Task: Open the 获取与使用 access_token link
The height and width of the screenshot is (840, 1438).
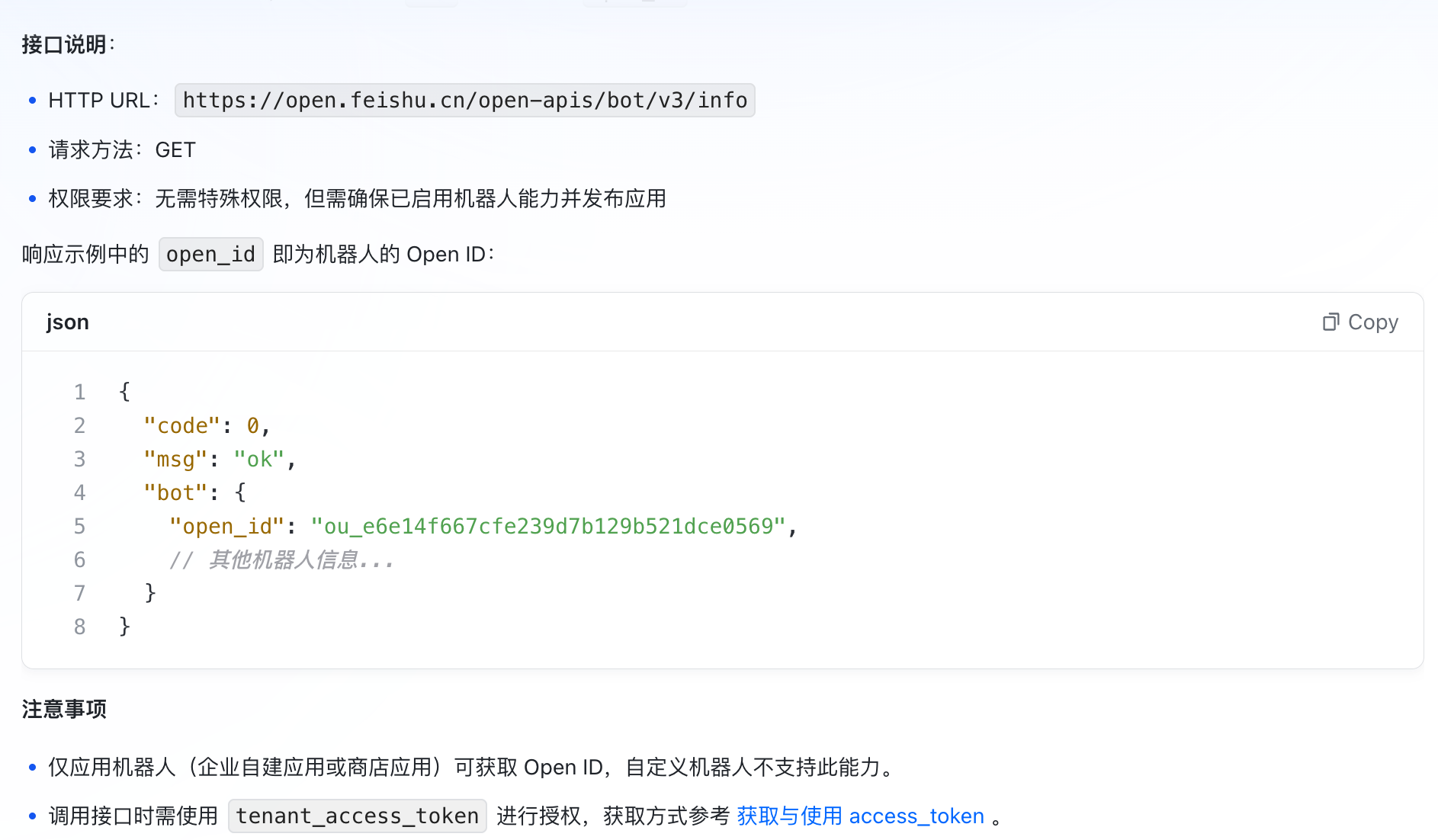Action: (x=861, y=816)
